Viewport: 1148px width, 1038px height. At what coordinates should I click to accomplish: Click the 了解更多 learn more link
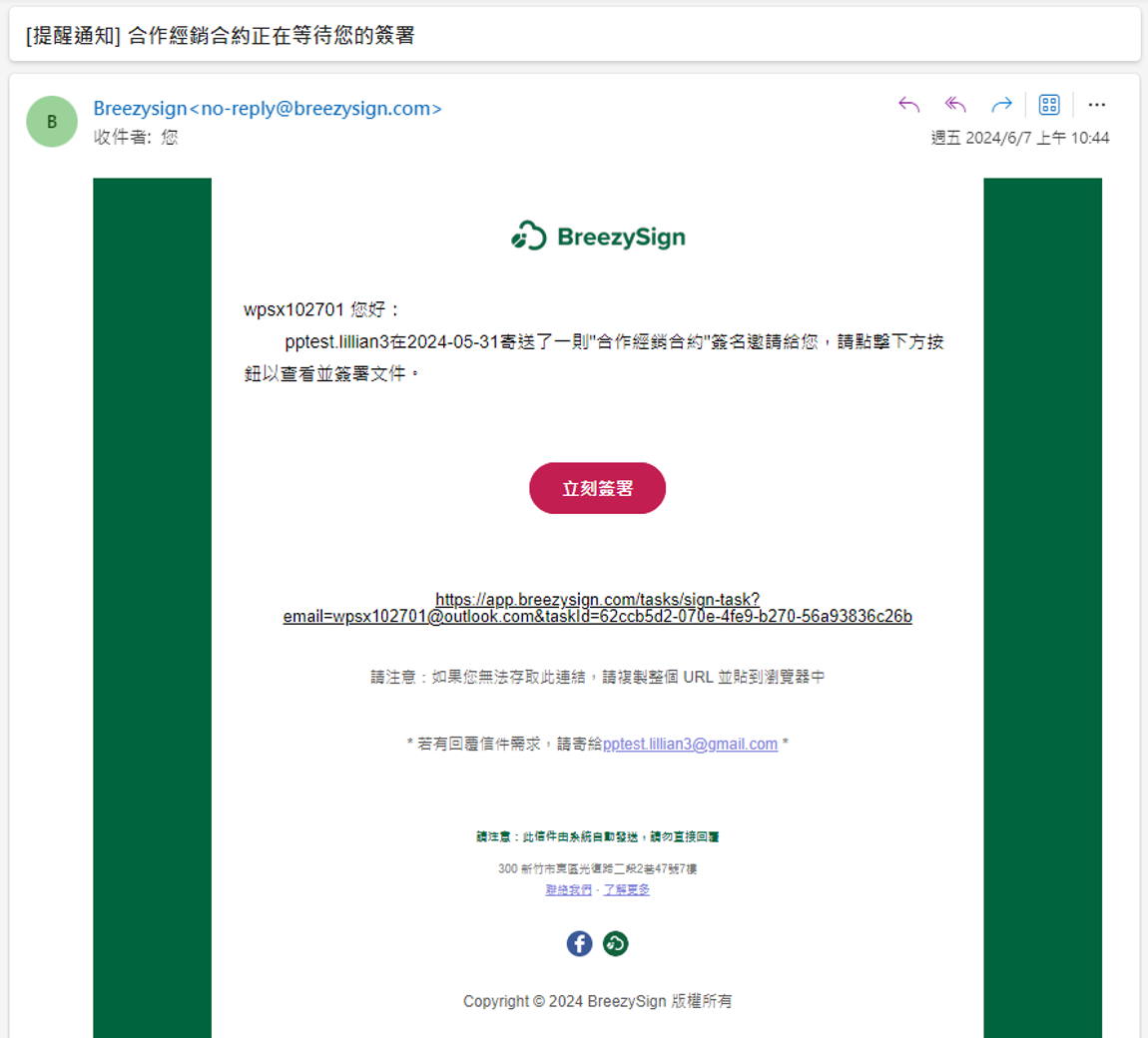click(627, 889)
